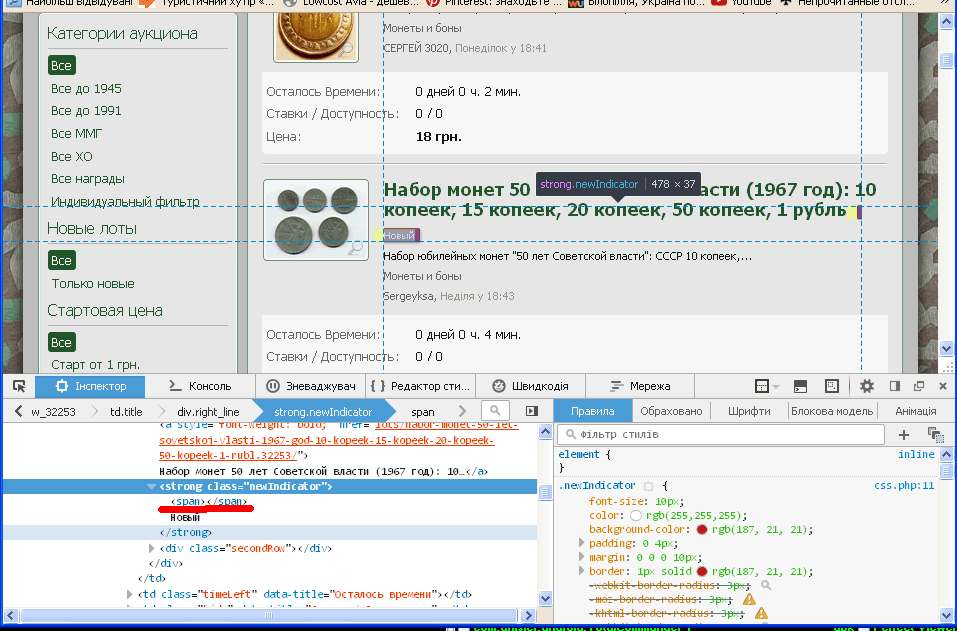Open the Анімація animations tab
This screenshot has width=957, height=631.
coord(915,411)
